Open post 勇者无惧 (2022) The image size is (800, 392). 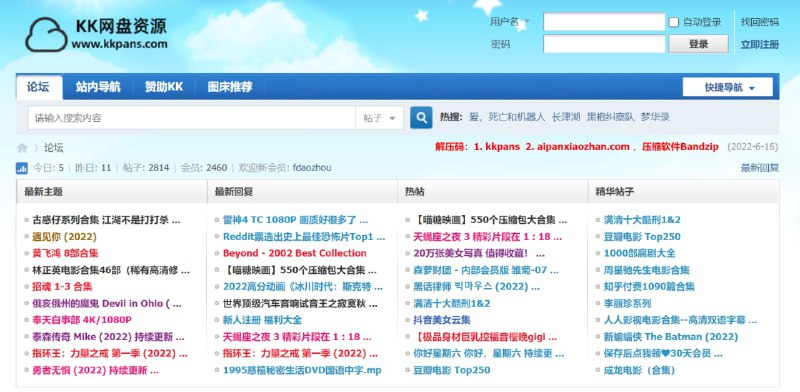95,370
